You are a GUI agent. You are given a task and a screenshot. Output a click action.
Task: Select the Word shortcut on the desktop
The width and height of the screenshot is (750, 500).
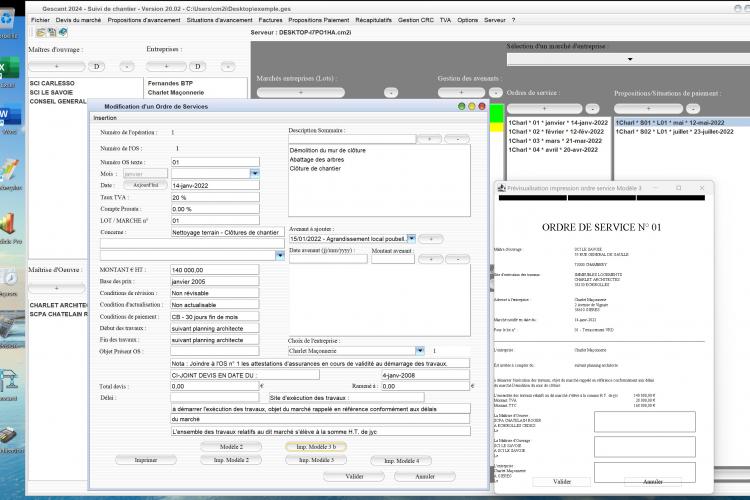(9, 119)
